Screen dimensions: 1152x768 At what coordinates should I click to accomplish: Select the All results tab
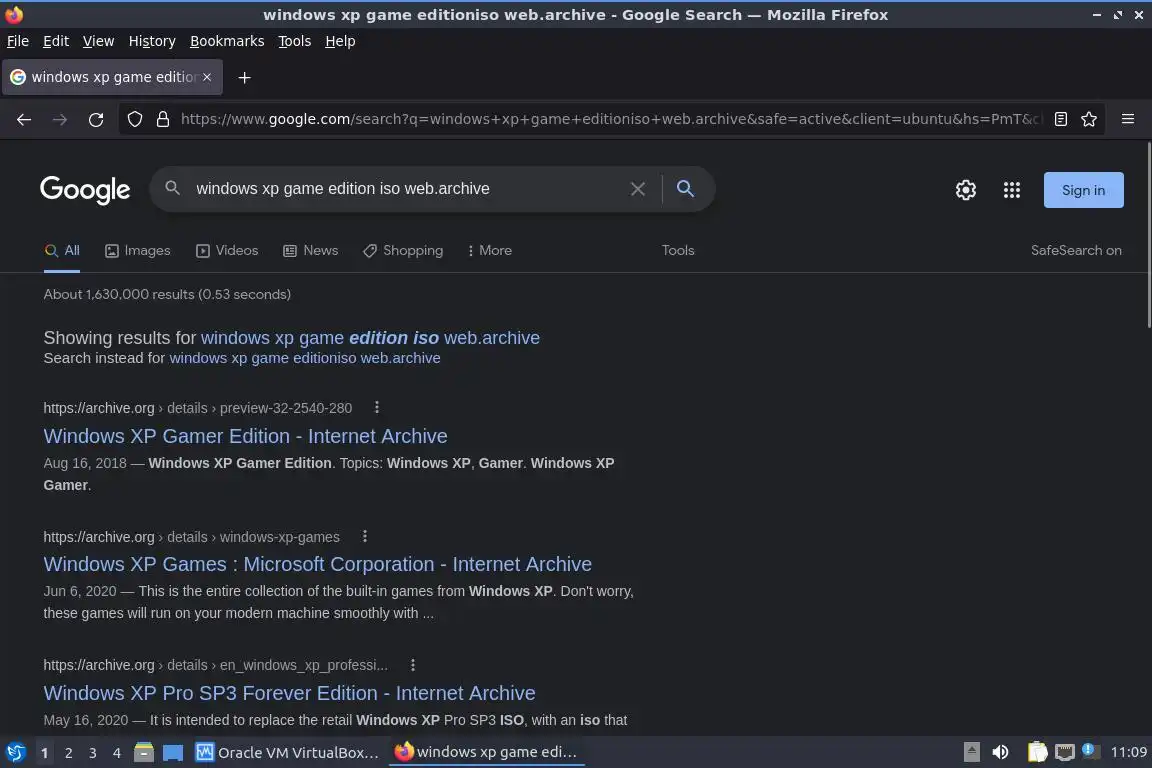click(x=62, y=251)
